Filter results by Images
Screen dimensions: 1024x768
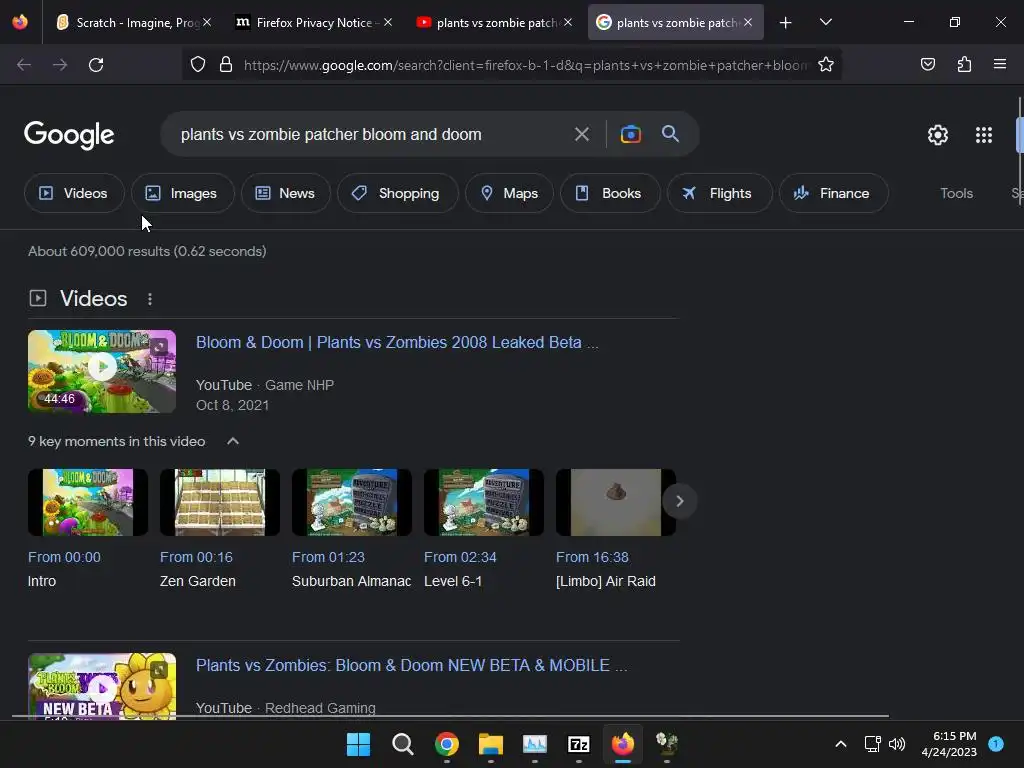182,193
